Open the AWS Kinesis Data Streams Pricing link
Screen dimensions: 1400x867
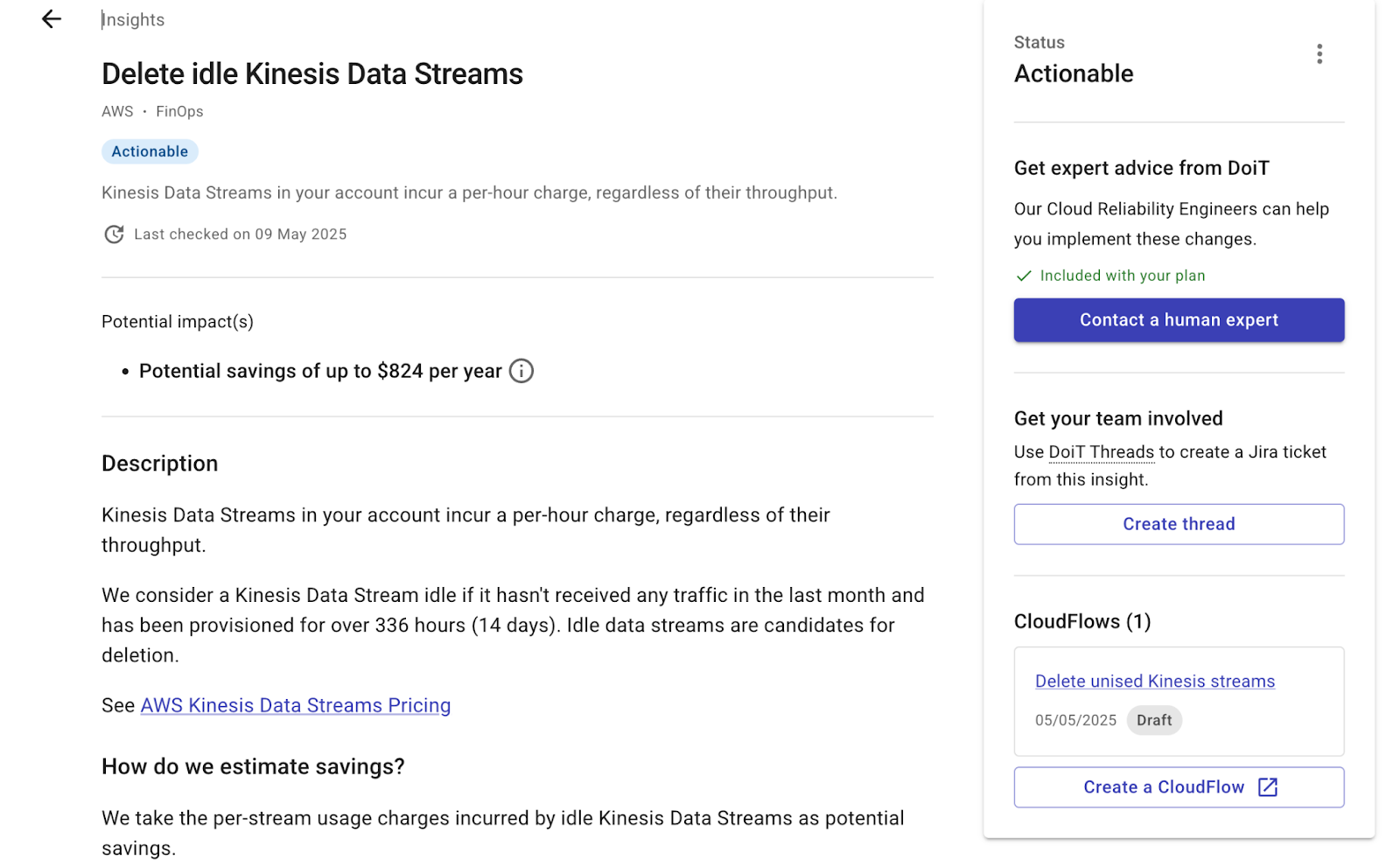[x=296, y=705]
